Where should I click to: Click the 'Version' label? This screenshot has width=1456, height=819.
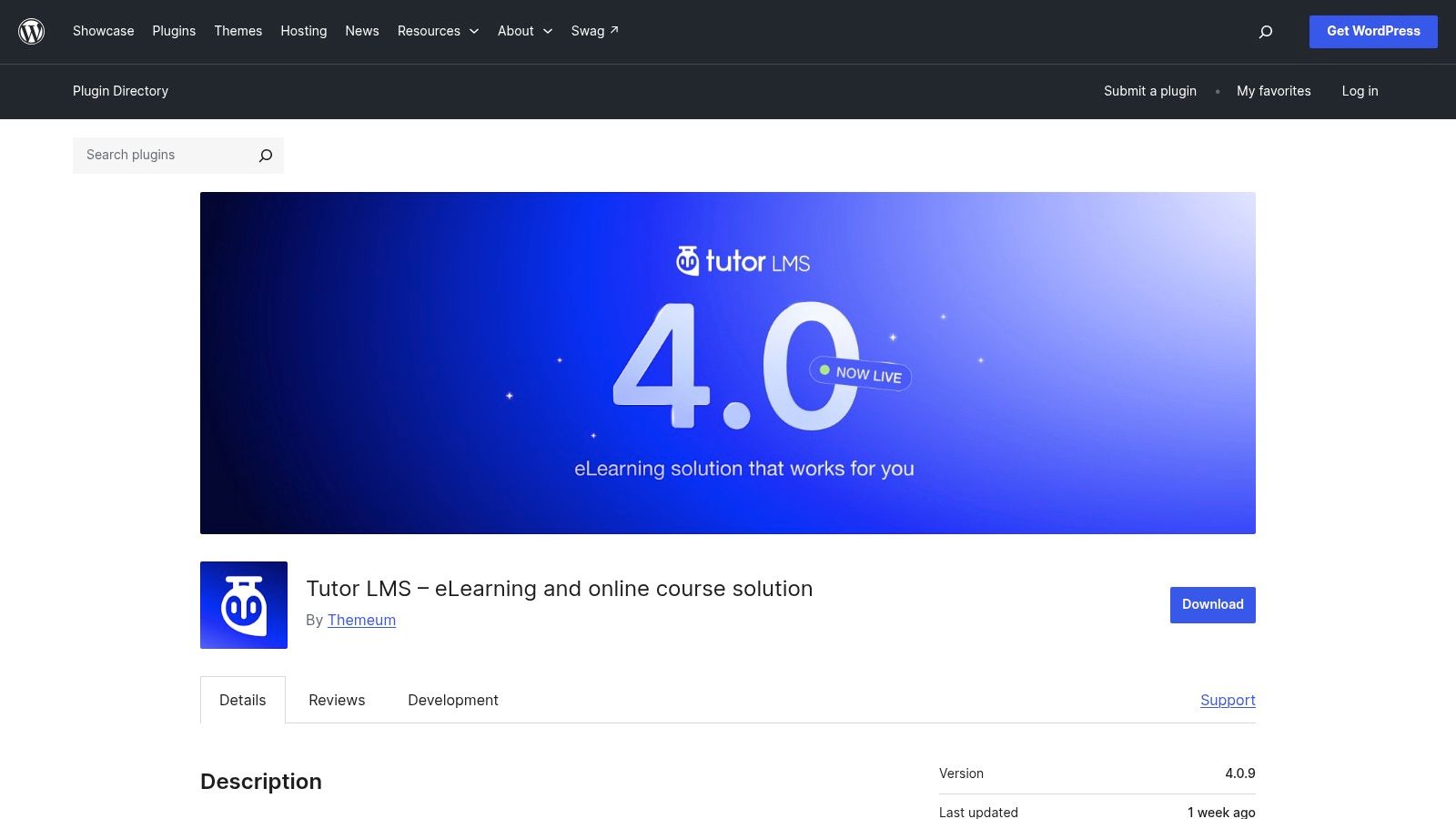click(961, 773)
